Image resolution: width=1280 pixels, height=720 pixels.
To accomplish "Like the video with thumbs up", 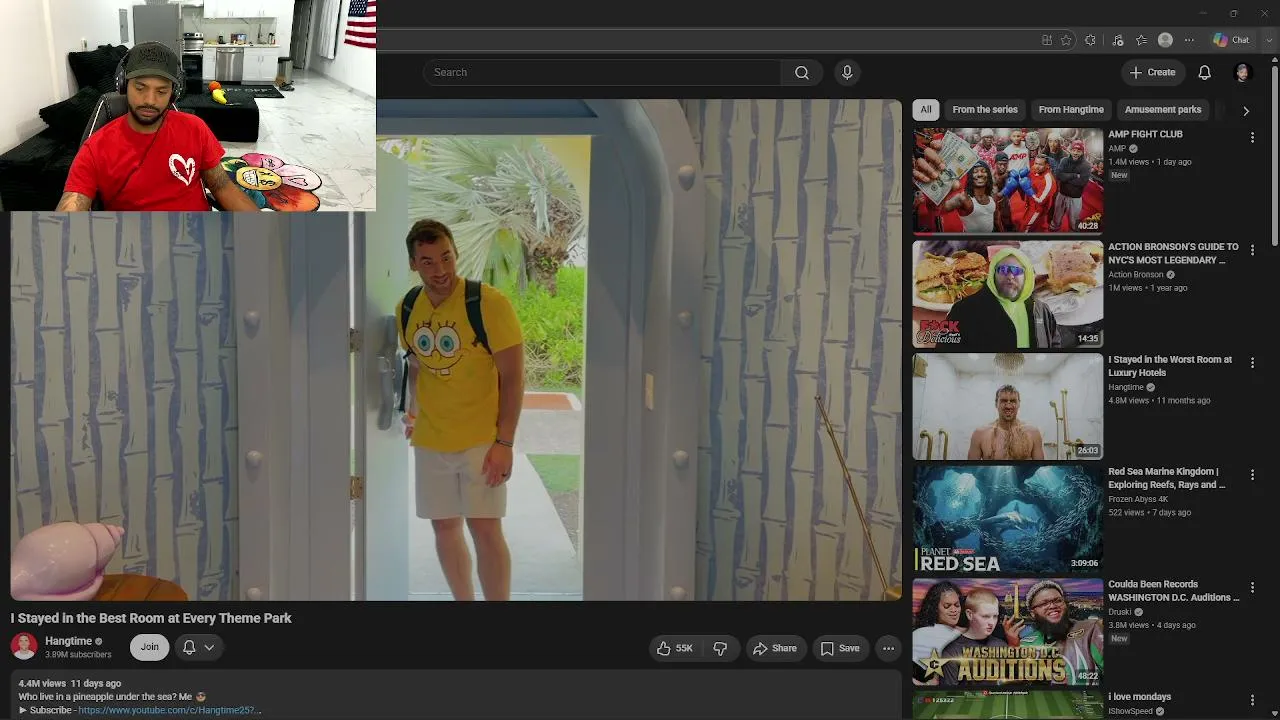I will [x=674, y=648].
